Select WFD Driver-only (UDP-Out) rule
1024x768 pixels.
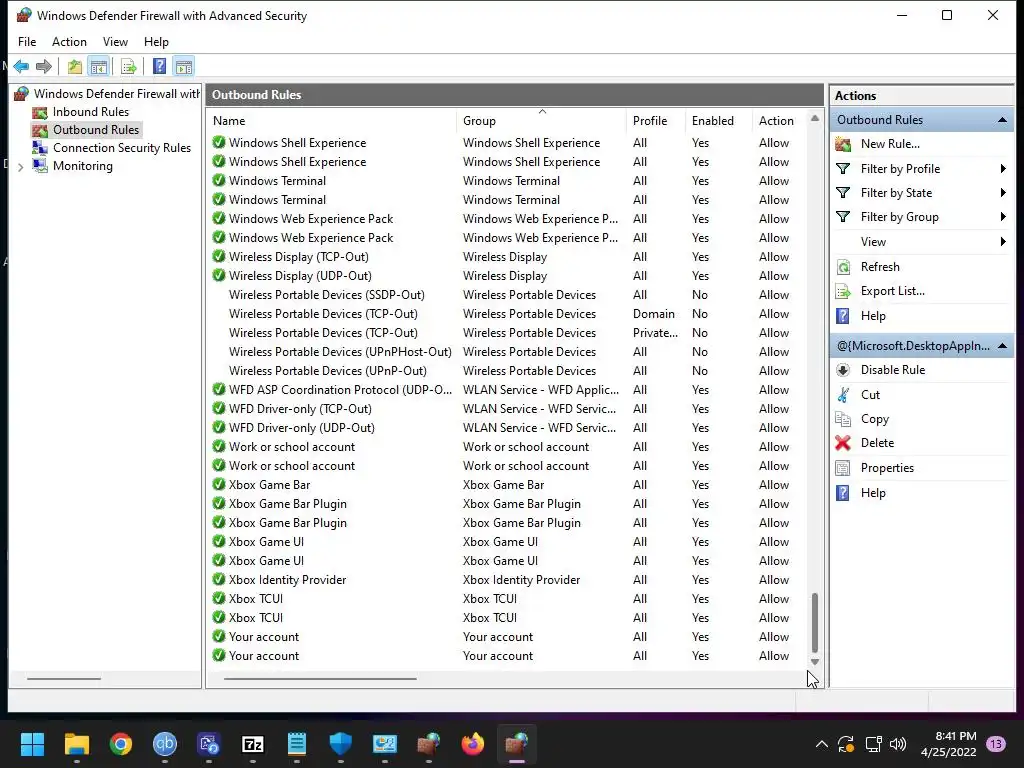[302, 428]
